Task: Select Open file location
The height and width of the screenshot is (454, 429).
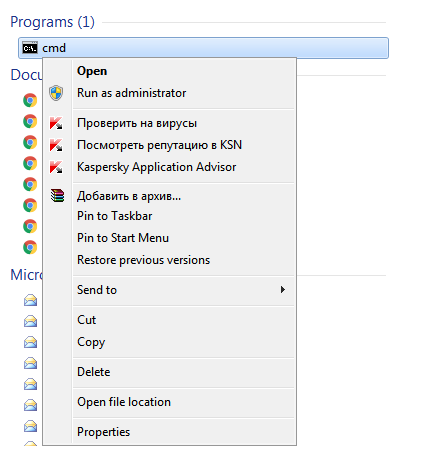Action: 124,402
